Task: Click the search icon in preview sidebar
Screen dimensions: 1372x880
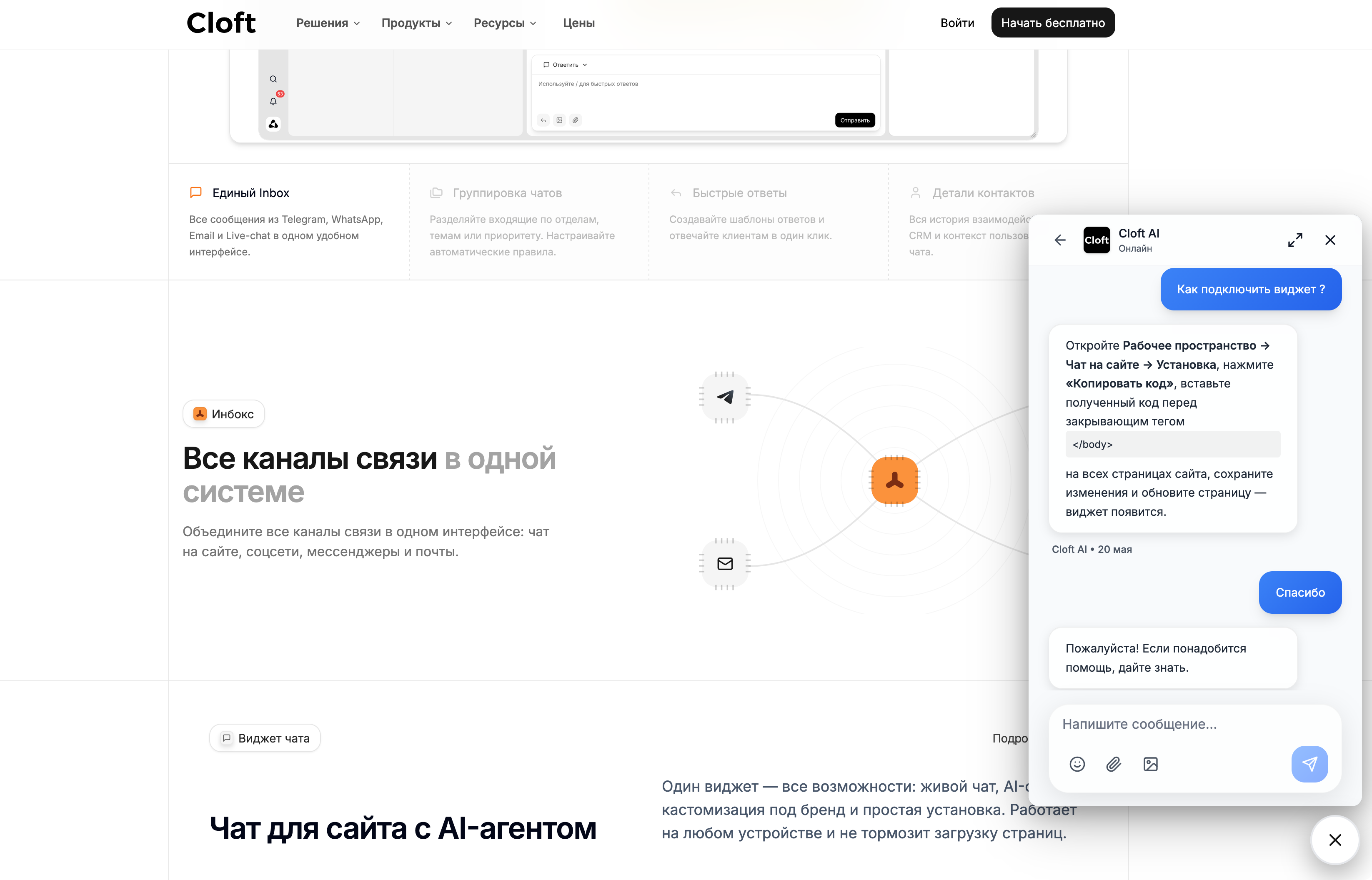Action: coord(273,79)
